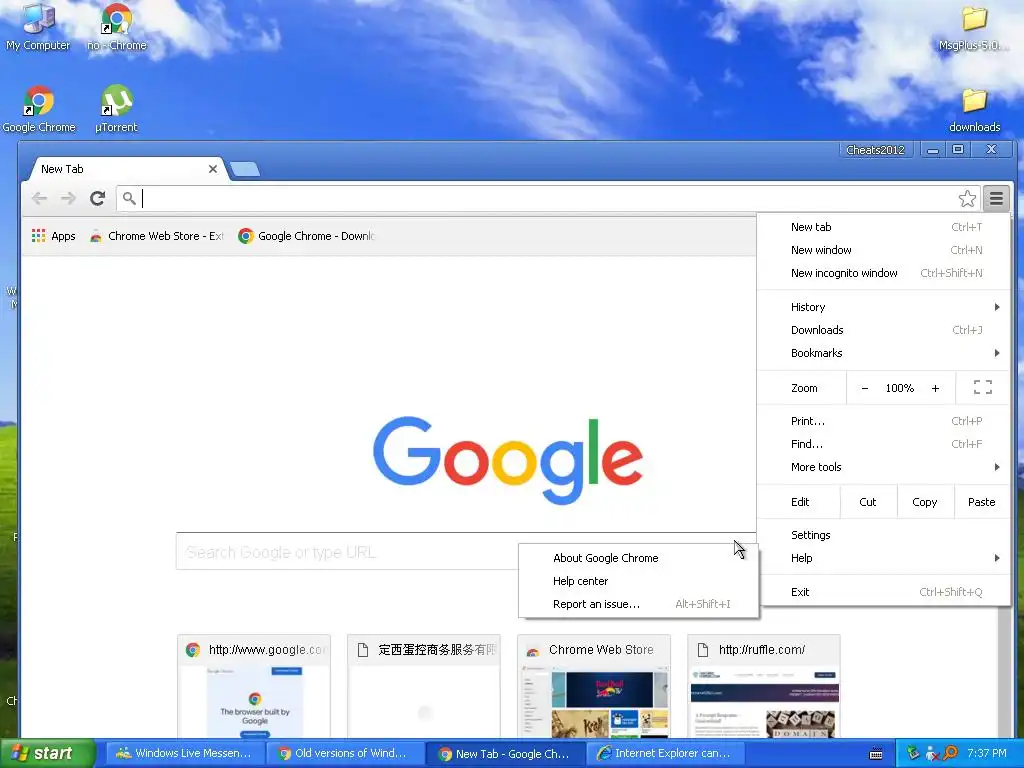1024x768 pixels.
Task: Select About Google Chrome in Help submenu
Action: (x=639, y=558)
